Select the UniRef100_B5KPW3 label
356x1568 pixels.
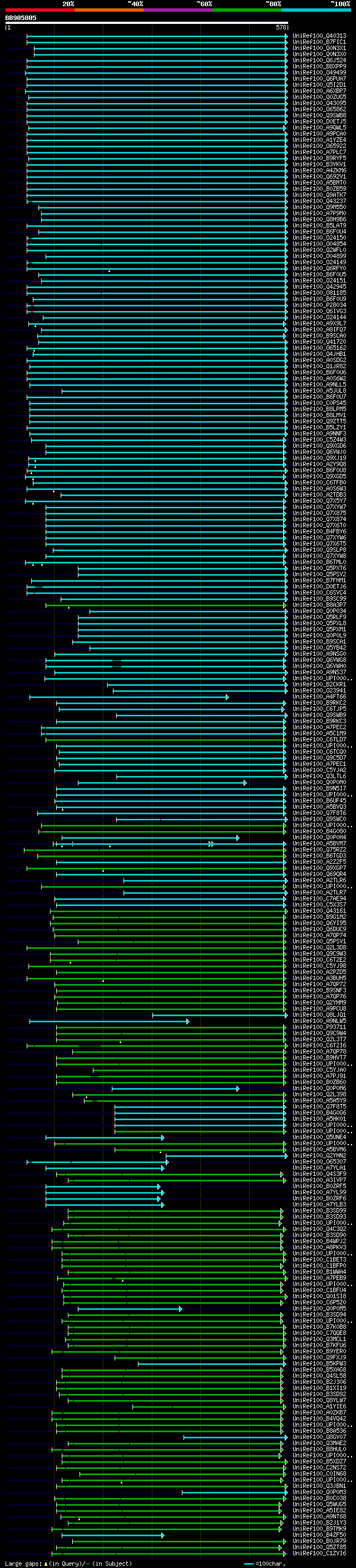(319, 1363)
